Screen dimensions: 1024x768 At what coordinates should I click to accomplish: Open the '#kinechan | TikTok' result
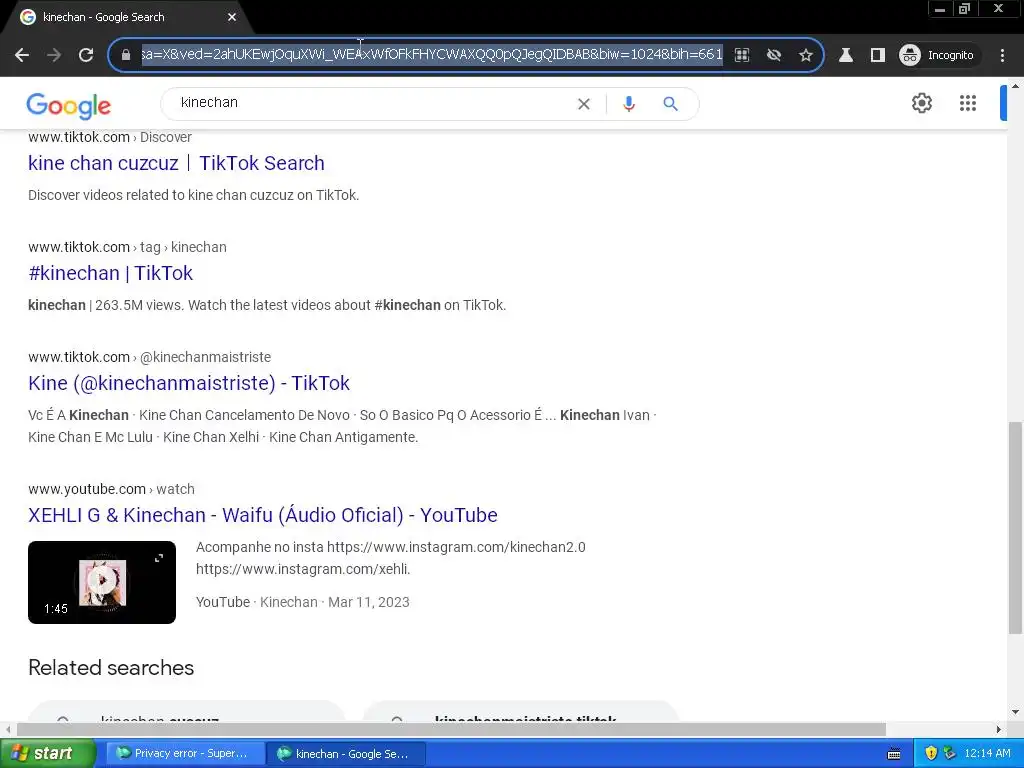point(110,273)
